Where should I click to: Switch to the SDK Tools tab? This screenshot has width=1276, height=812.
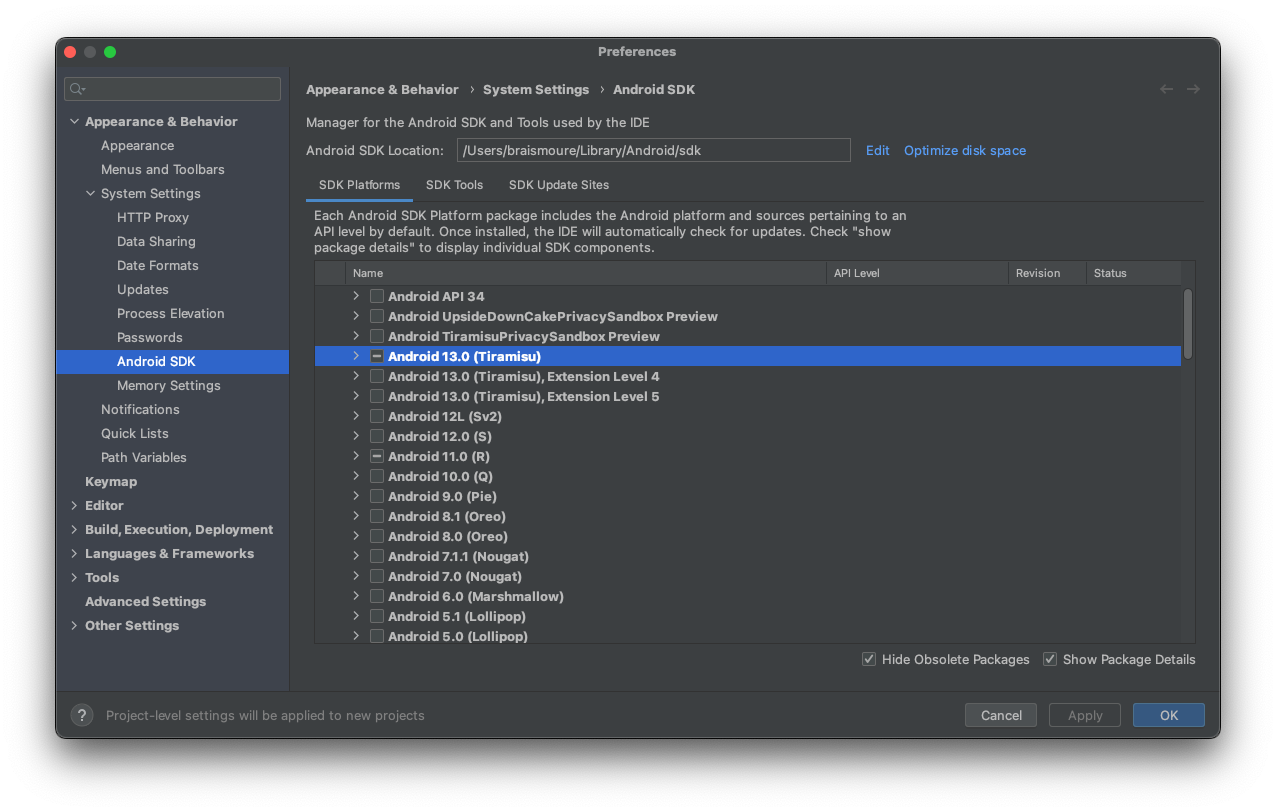click(x=454, y=185)
